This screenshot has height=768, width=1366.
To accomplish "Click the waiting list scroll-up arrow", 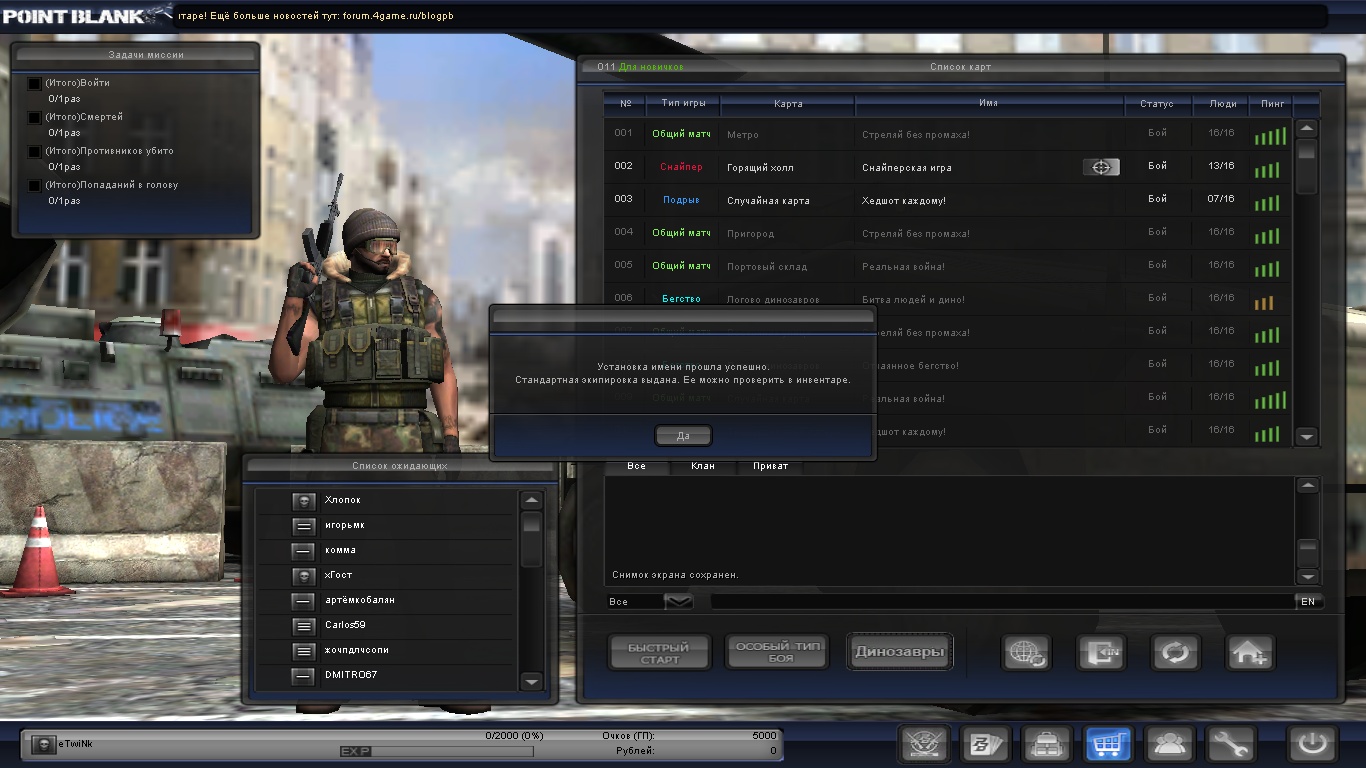I will (532, 501).
